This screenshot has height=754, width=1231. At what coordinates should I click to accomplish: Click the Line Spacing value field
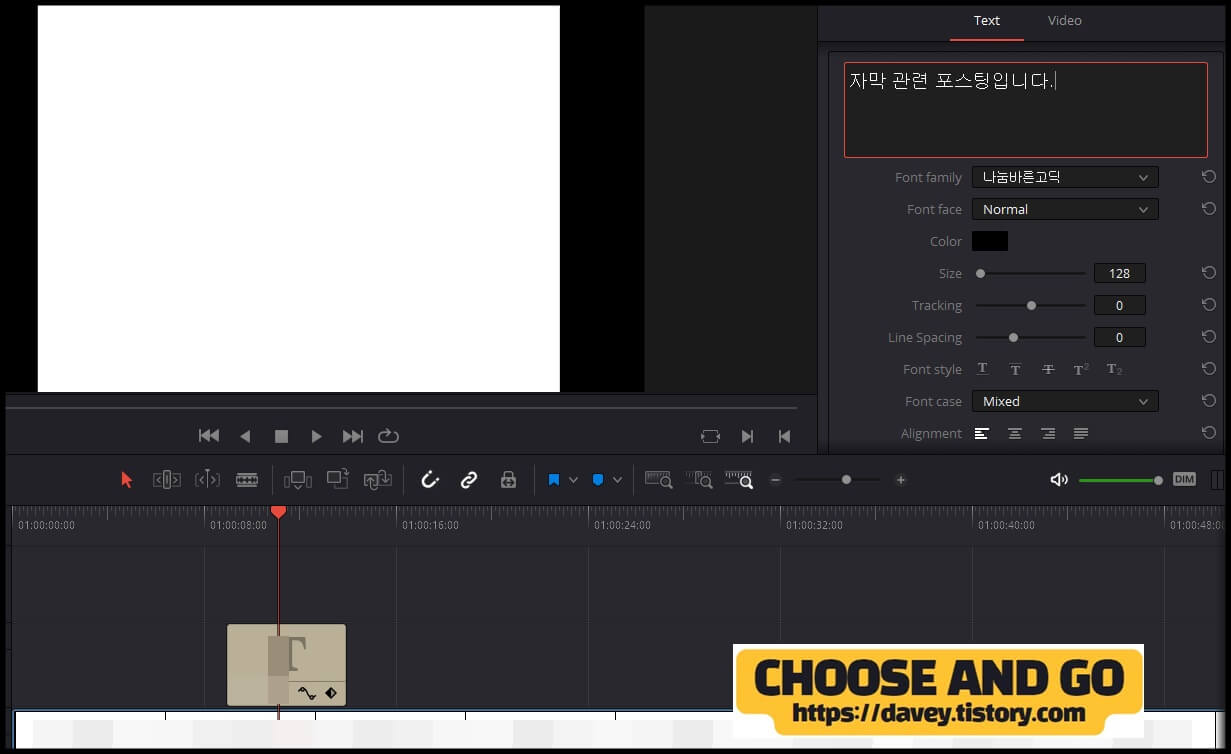[x=1120, y=337]
